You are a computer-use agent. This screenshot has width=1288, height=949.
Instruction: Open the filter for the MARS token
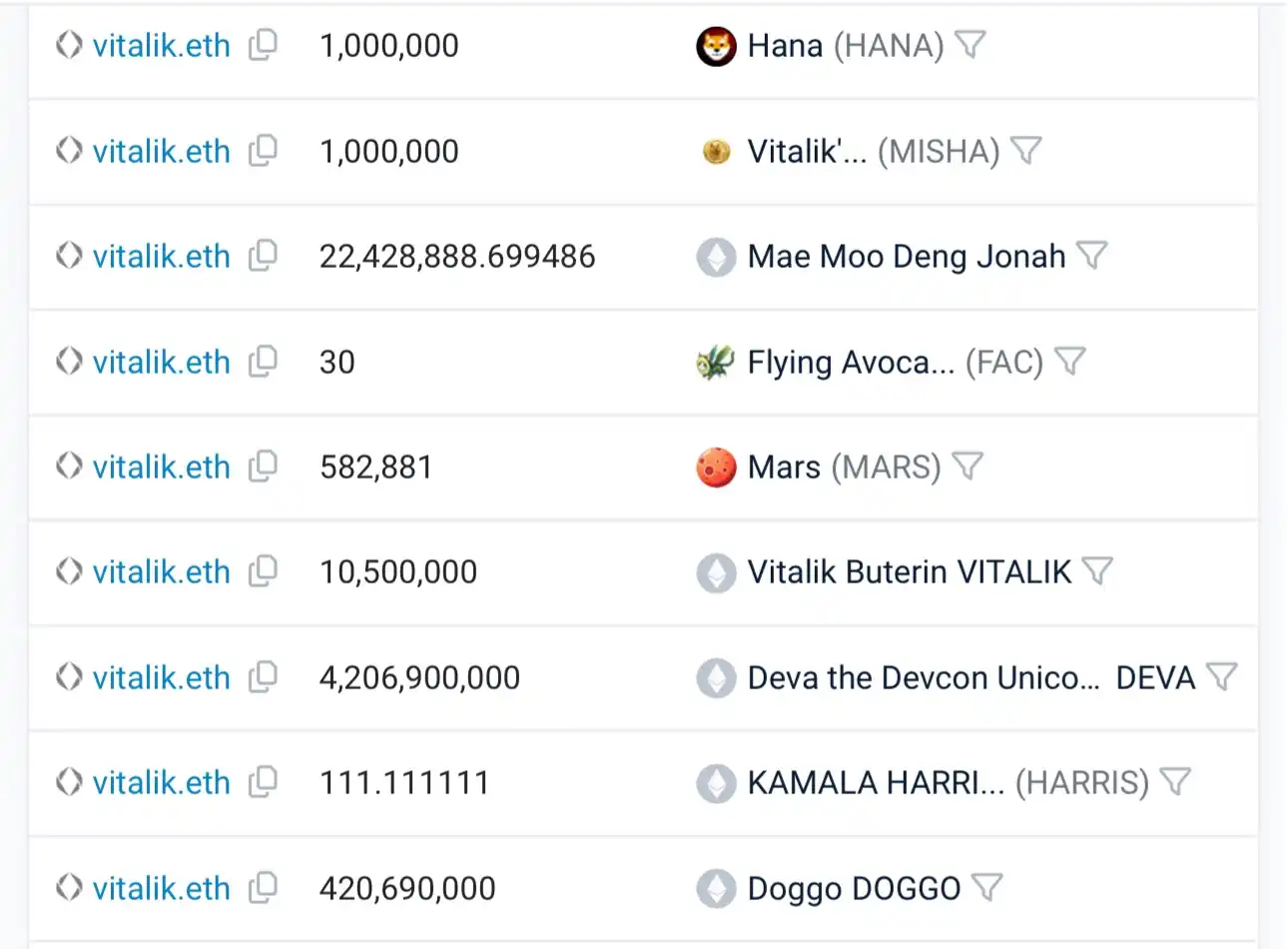pos(966,467)
